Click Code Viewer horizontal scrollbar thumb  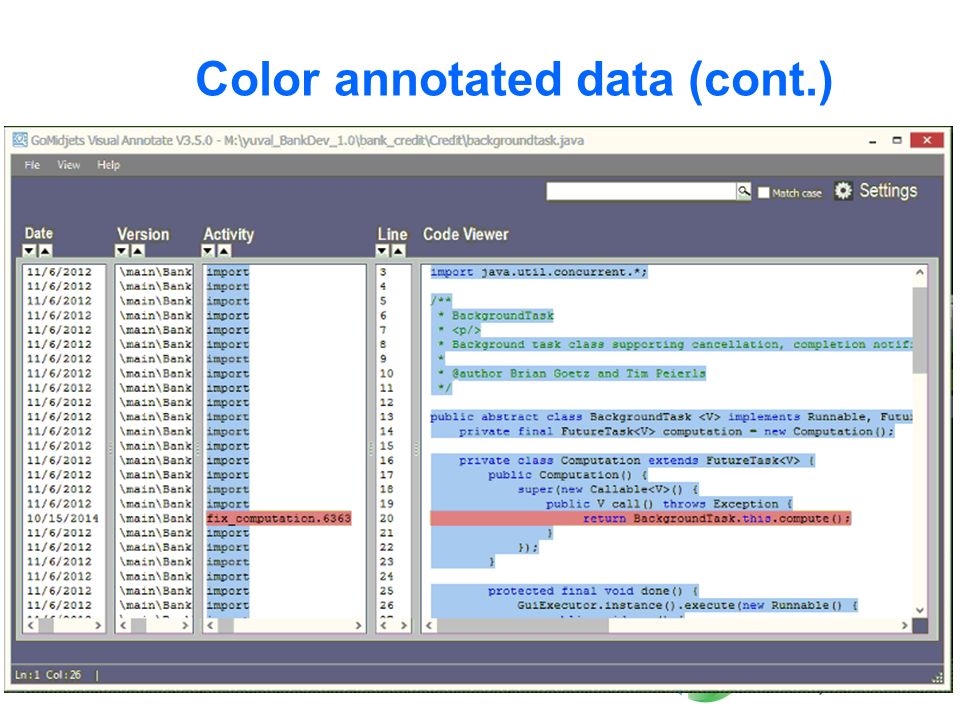tap(523, 625)
